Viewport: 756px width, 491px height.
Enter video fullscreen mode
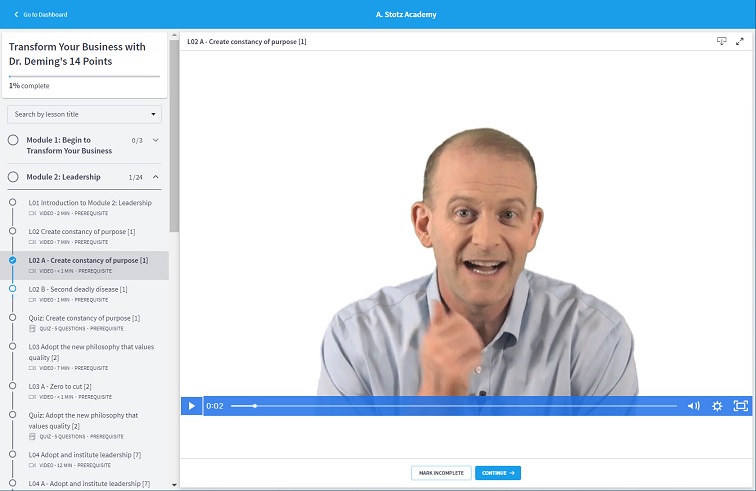(x=740, y=406)
